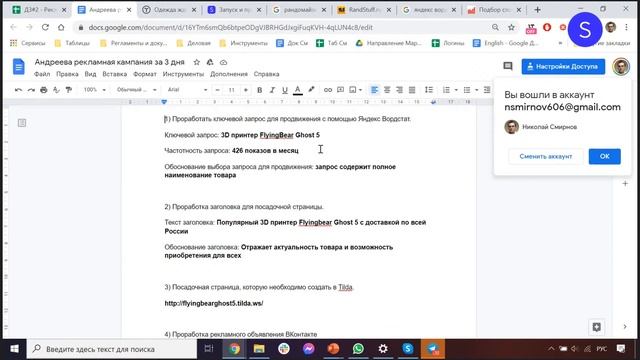Open line spacing options
Screen dimensions: 640x360
(429, 90)
